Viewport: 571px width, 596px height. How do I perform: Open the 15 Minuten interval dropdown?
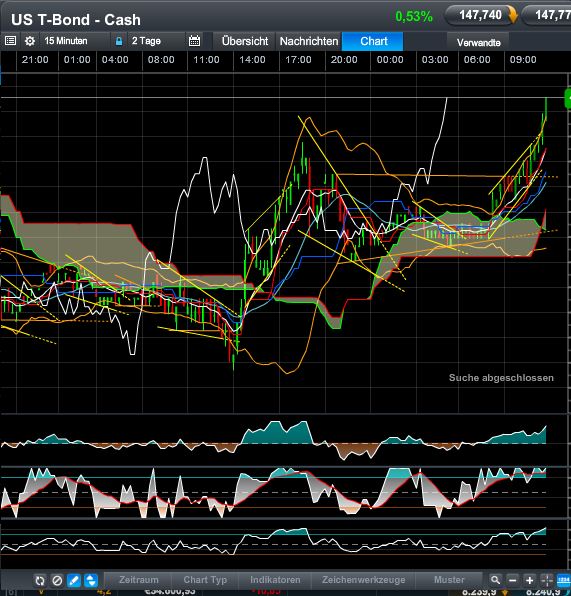pyautogui.click(x=75, y=41)
